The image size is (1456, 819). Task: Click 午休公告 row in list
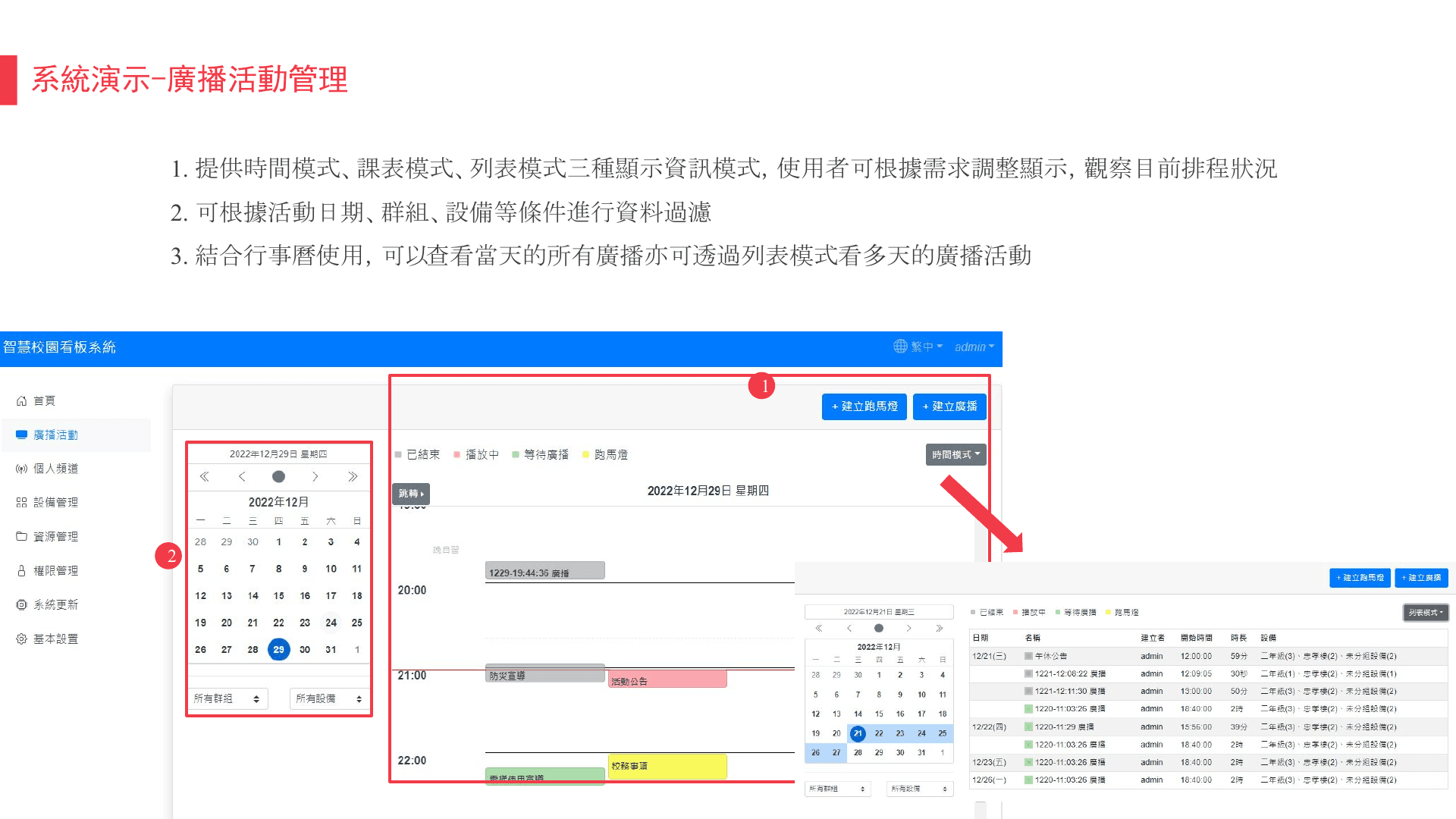pyautogui.click(x=1209, y=656)
